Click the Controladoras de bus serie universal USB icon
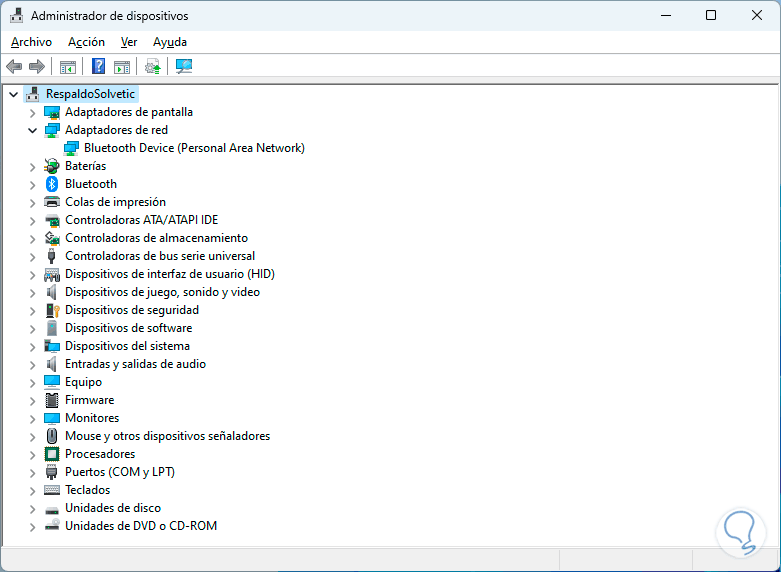The height and width of the screenshot is (572, 781). [51, 256]
